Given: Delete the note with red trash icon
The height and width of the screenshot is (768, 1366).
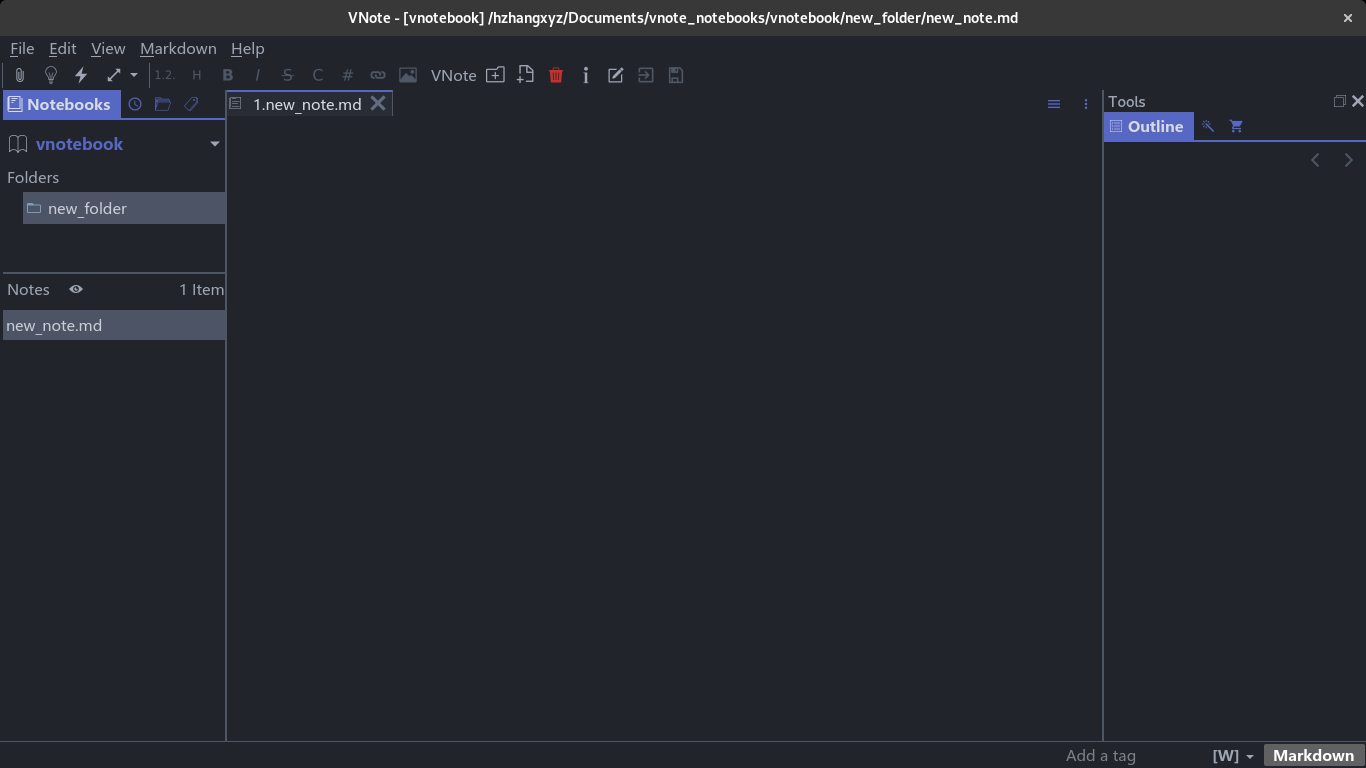Looking at the screenshot, I should (x=556, y=75).
